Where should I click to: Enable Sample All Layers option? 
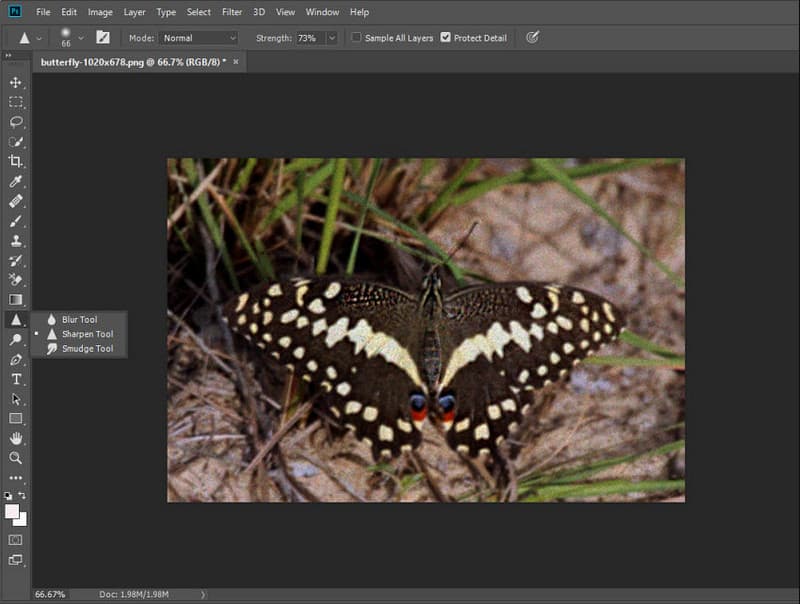pos(357,37)
